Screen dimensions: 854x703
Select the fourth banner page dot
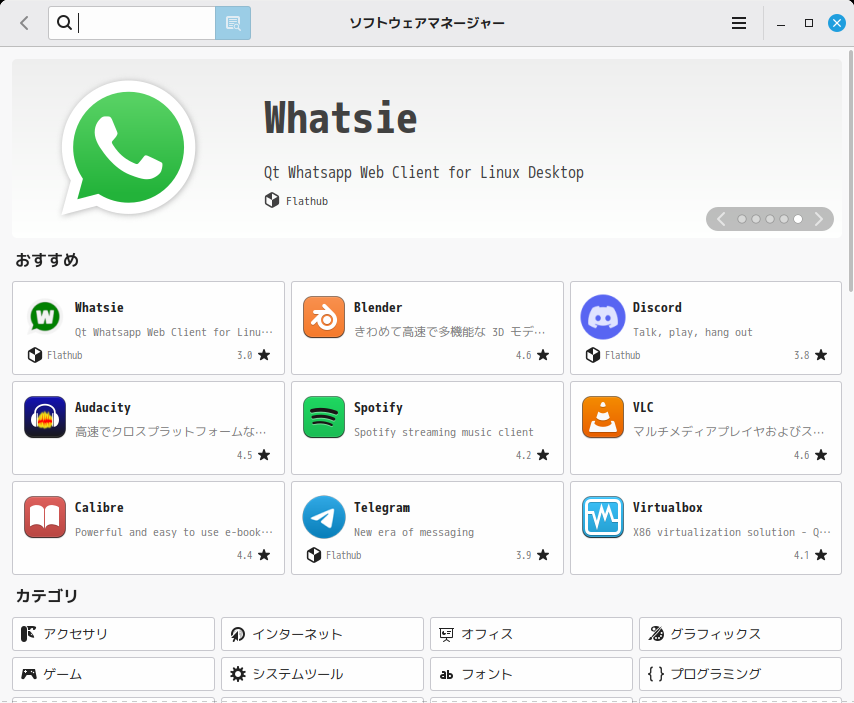[x=784, y=219]
